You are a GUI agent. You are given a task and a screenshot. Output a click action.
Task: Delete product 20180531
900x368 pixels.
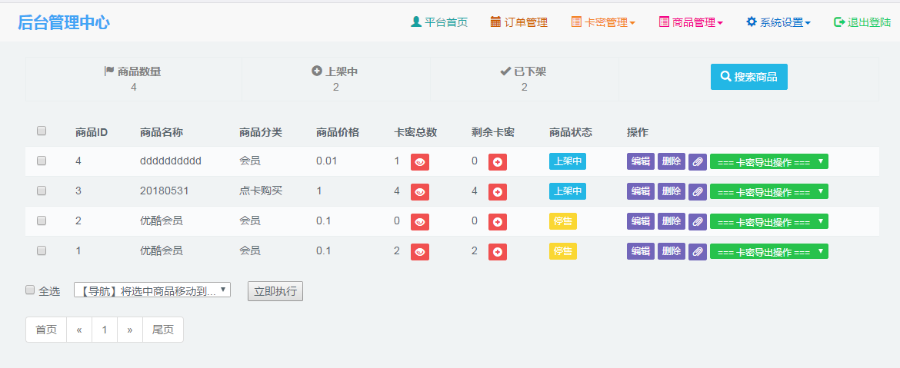click(x=672, y=192)
